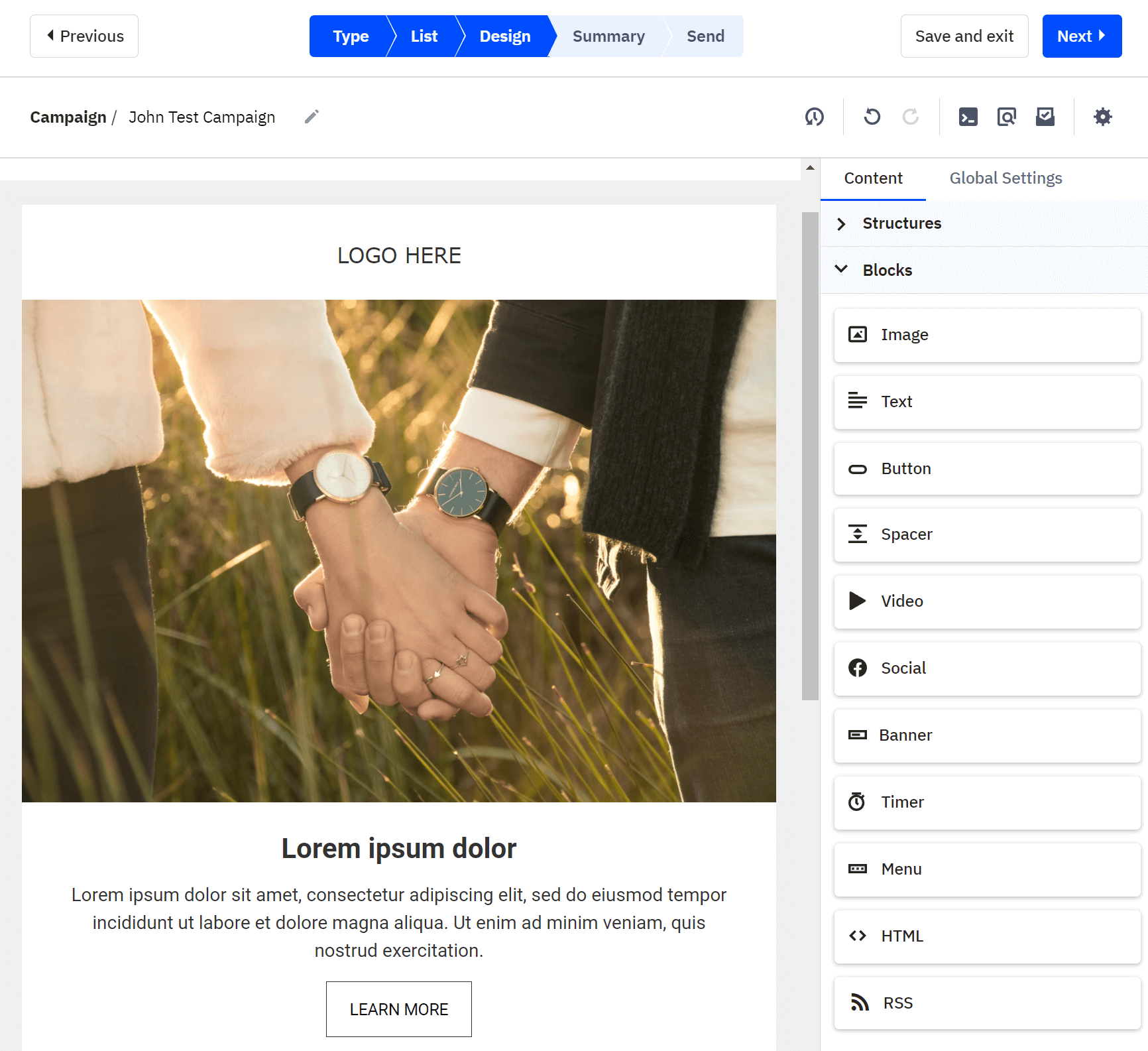The width and height of the screenshot is (1148, 1051).
Task: Switch to the Global Settings tab
Action: coord(1005,178)
